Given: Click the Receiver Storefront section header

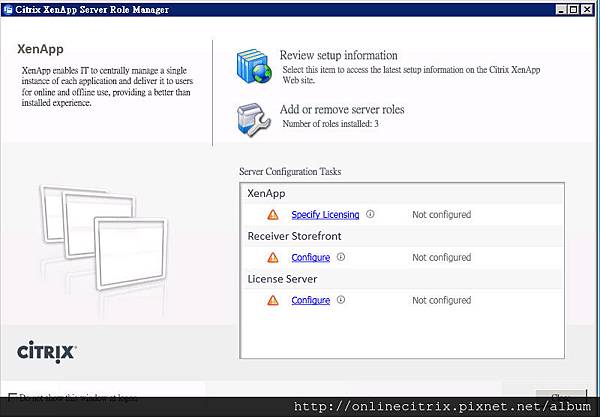Looking at the screenshot, I should tap(294, 236).
